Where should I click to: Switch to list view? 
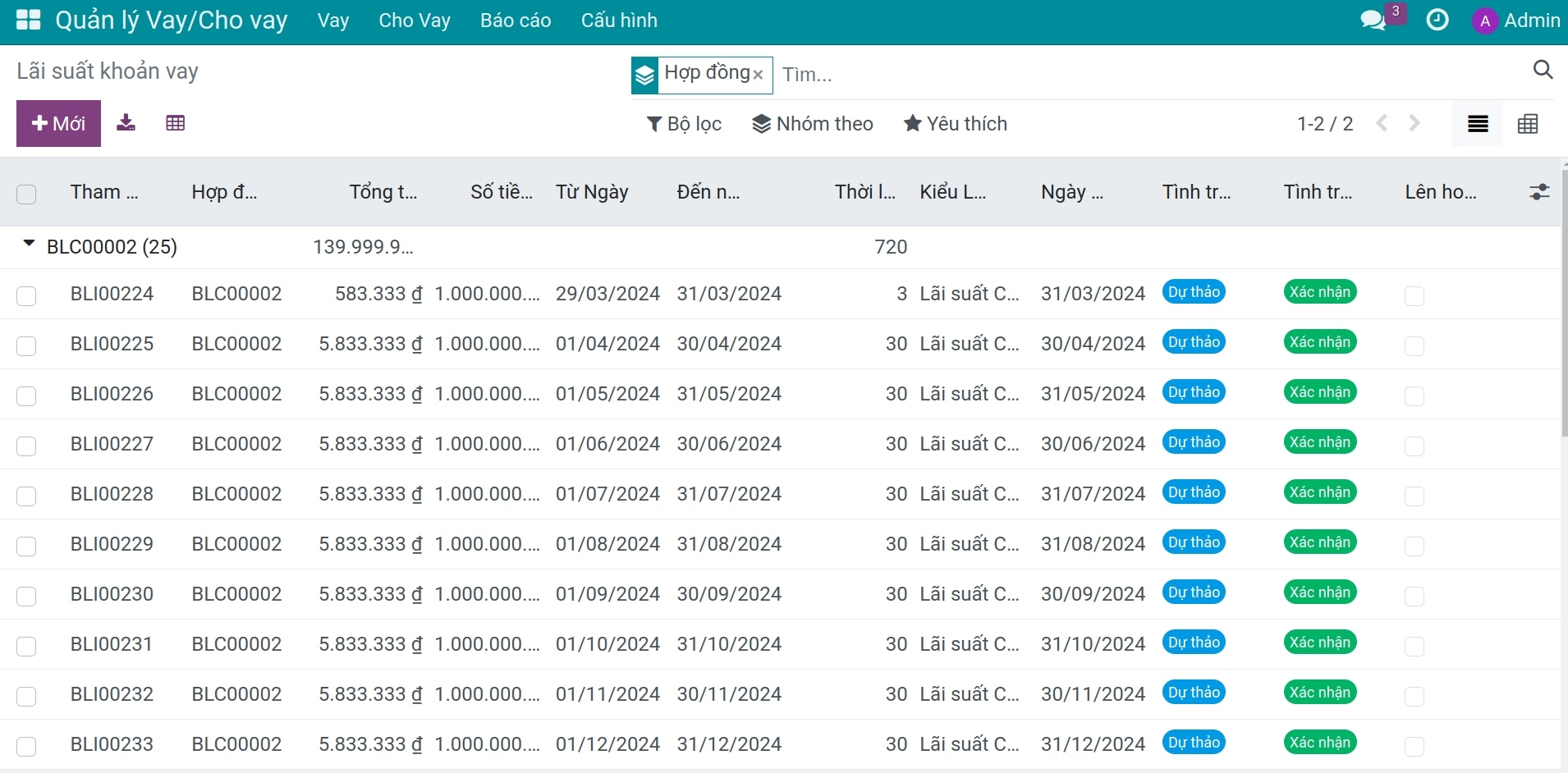tap(1478, 124)
